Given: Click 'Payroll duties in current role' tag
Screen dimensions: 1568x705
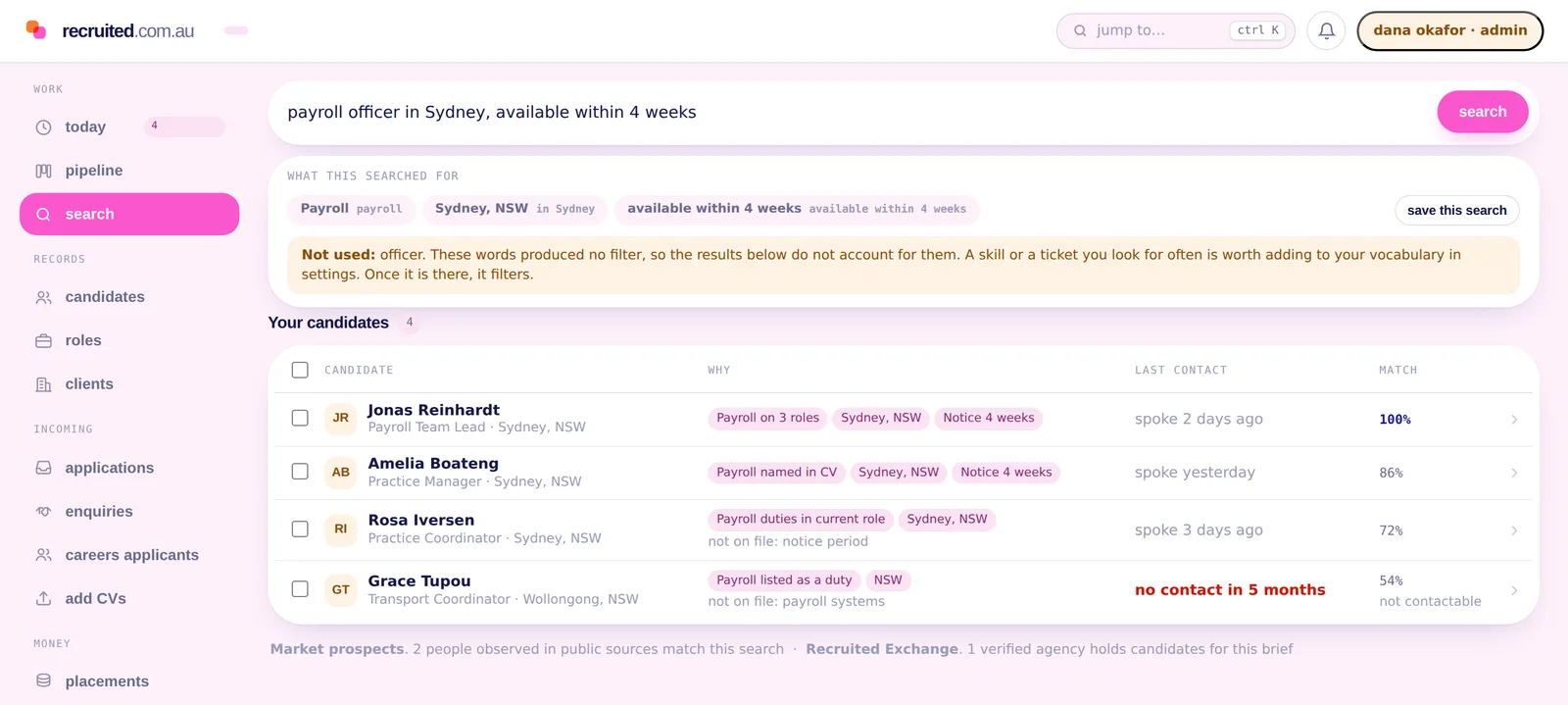Looking at the screenshot, I should point(801,520).
